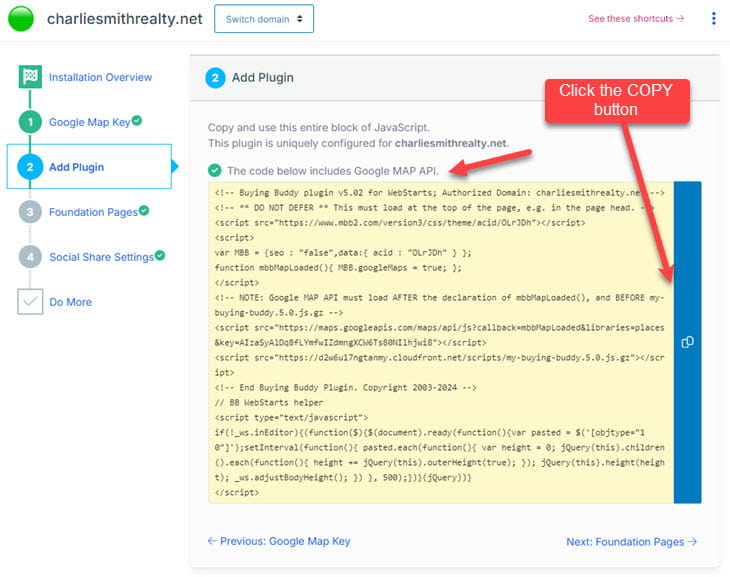Screen dimensions: 730x577
Task: Open the Do More step
Action: (x=70, y=302)
